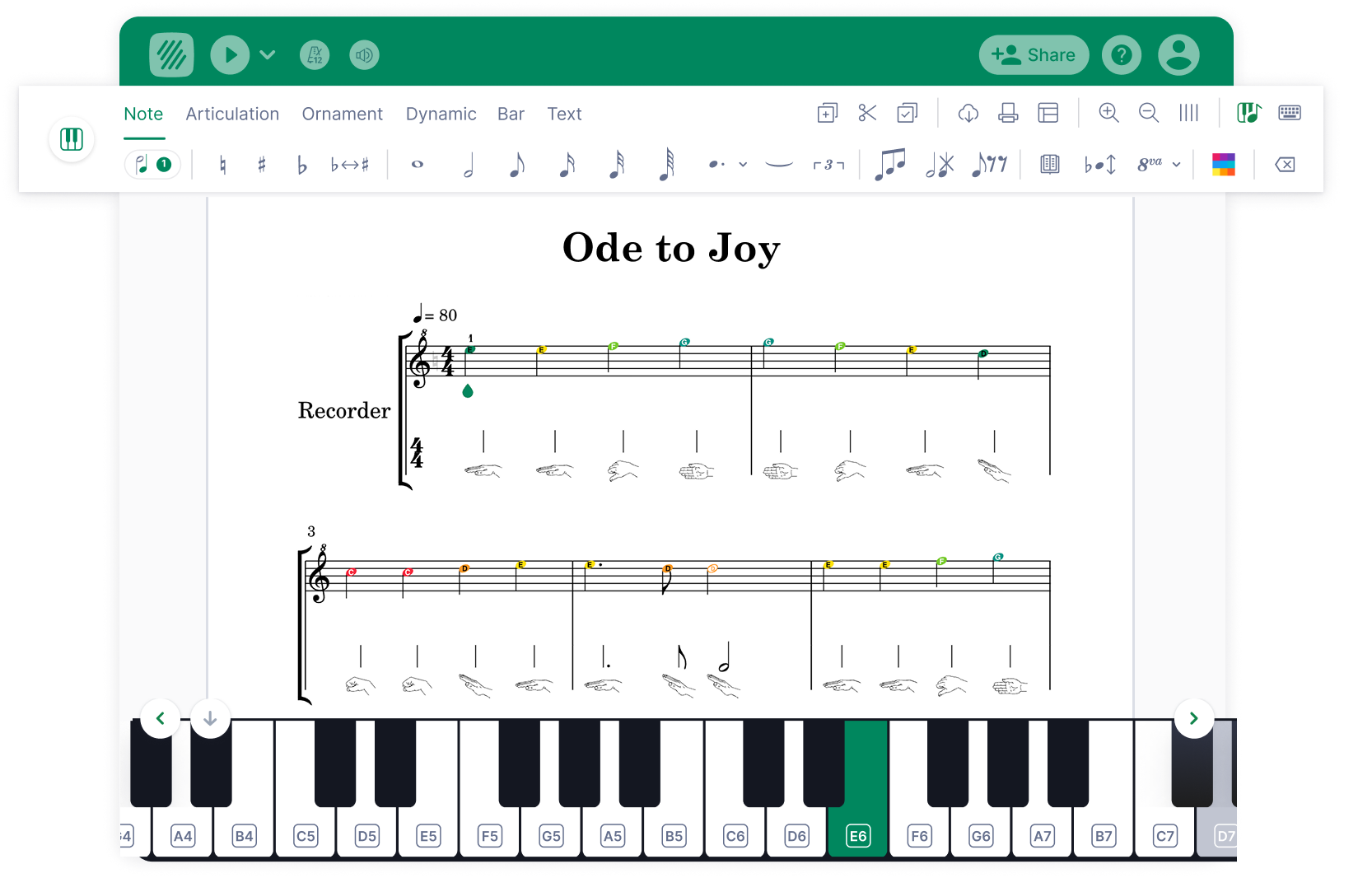This screenshot has height=878, width=1372.
Task: Toggle the piano keyboard panel
Action: (x=72, y=139)
